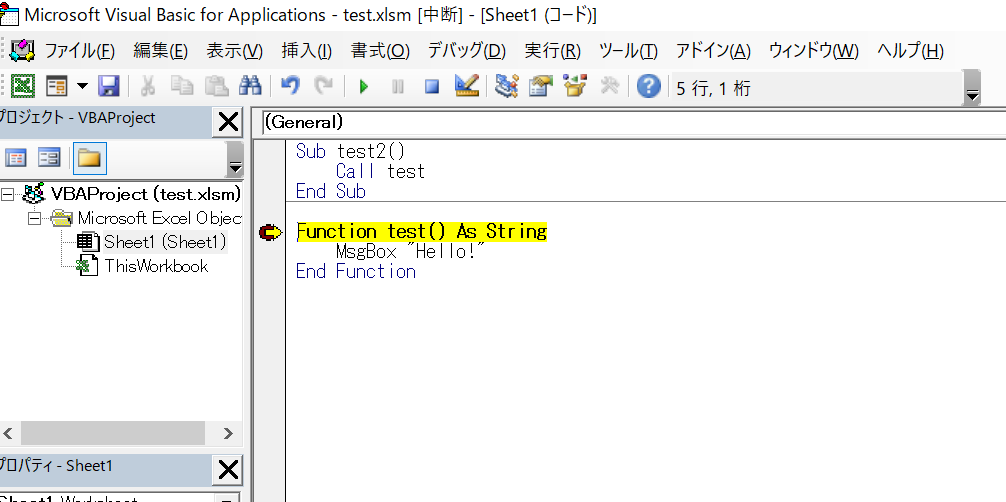Click project pane scroll left arrow

pyautogui.click(x=8, y=433)
